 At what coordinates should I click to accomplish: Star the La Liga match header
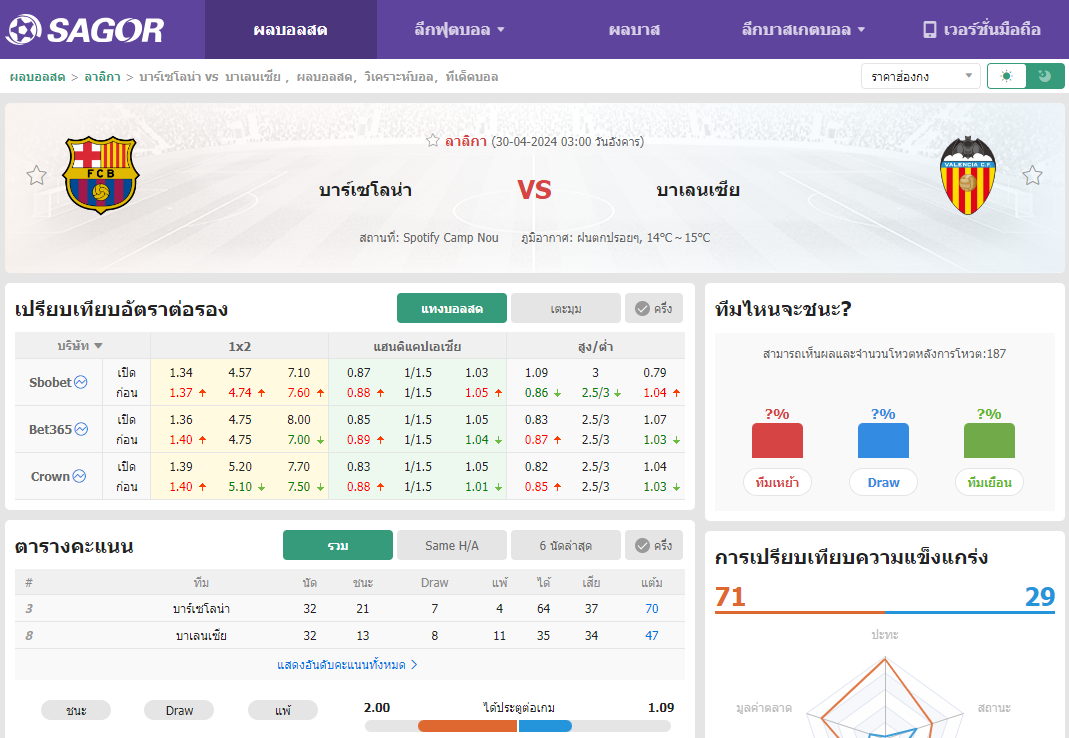click(432, 141)
